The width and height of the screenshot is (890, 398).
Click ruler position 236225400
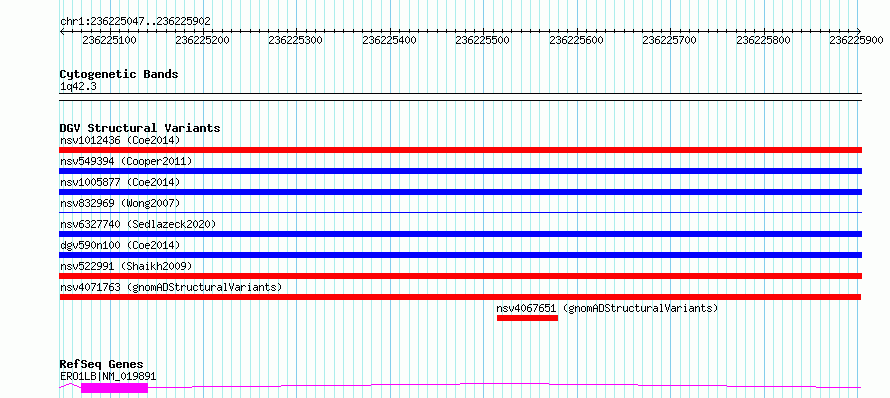(x=389, y=40)
